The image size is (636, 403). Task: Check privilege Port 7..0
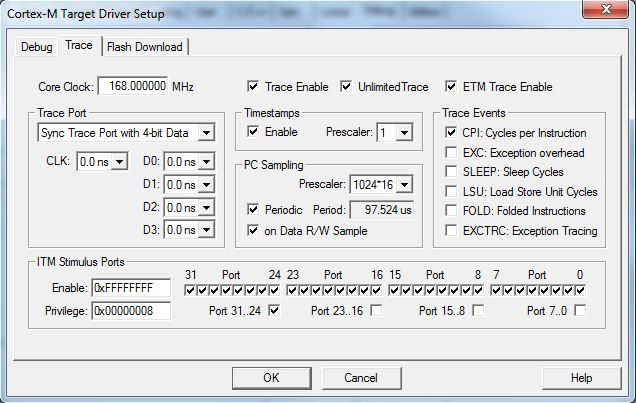(580, 311)
